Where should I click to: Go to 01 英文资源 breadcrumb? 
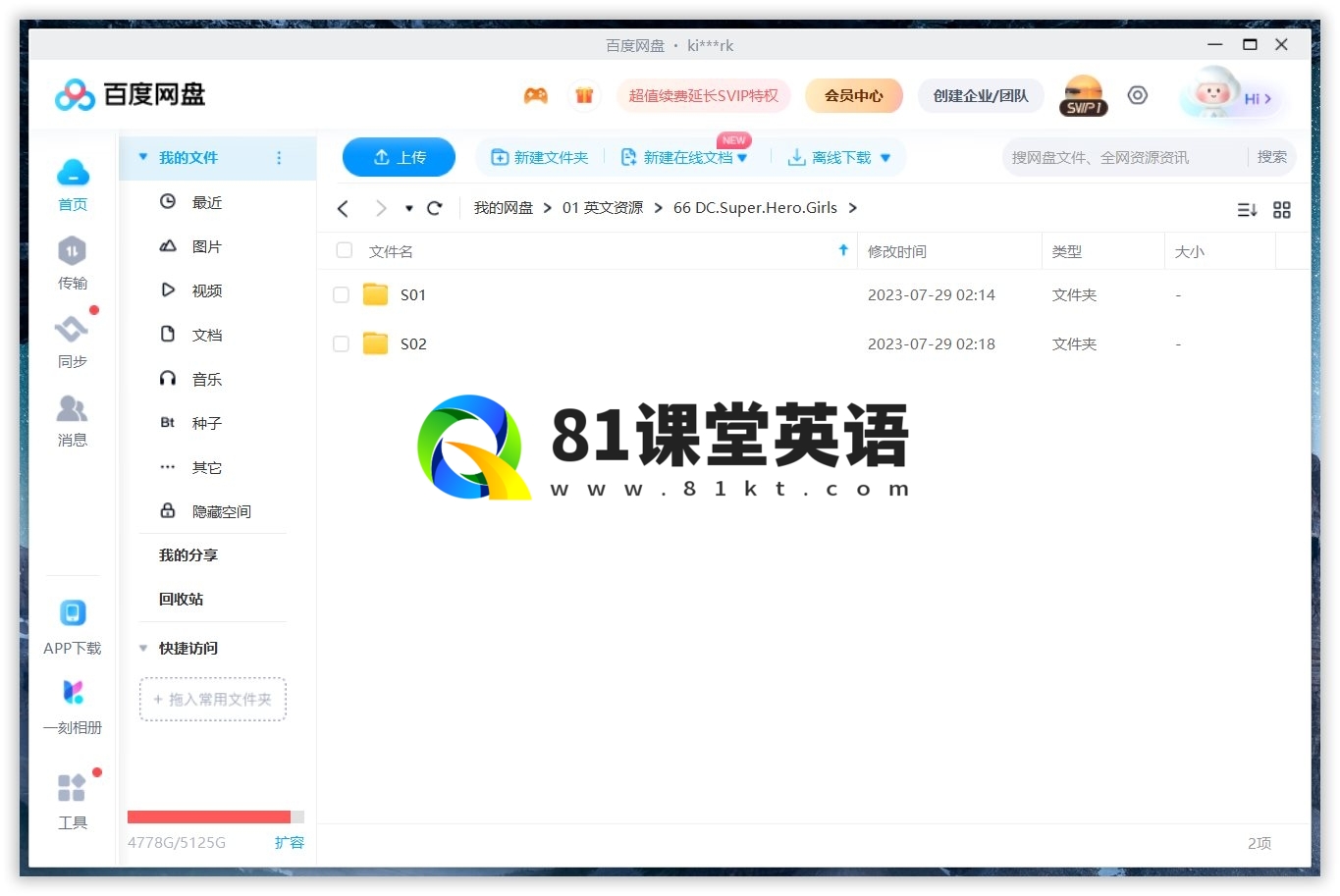coord(603,208)
